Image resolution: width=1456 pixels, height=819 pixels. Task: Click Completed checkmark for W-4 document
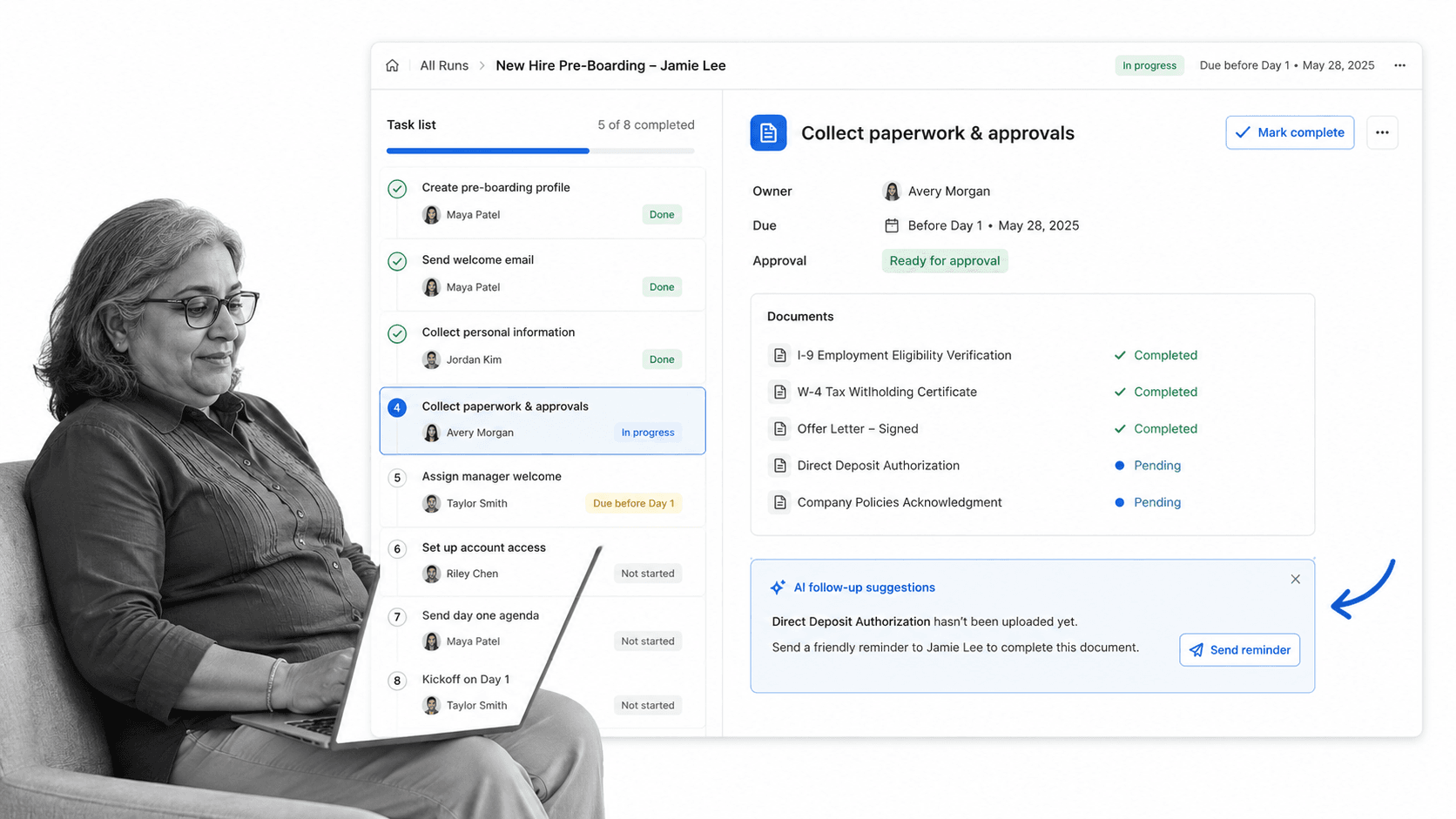[1120, 392]
